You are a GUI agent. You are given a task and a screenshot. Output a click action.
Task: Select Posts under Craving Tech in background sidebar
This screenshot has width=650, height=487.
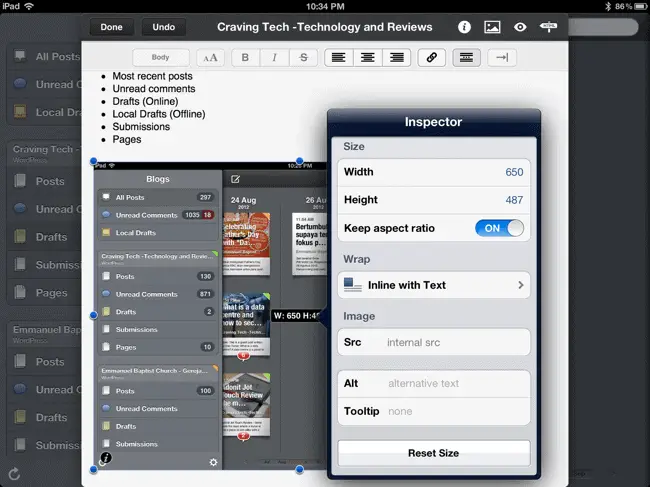pos(46,181)
